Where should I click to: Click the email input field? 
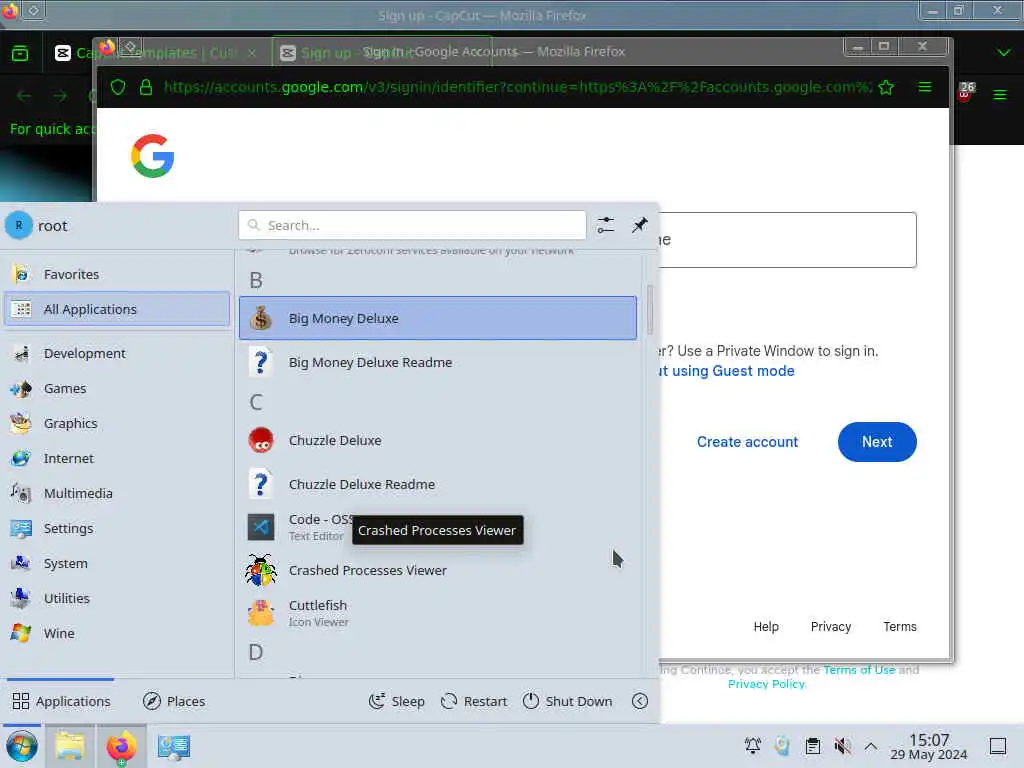(x=787, y=240)
